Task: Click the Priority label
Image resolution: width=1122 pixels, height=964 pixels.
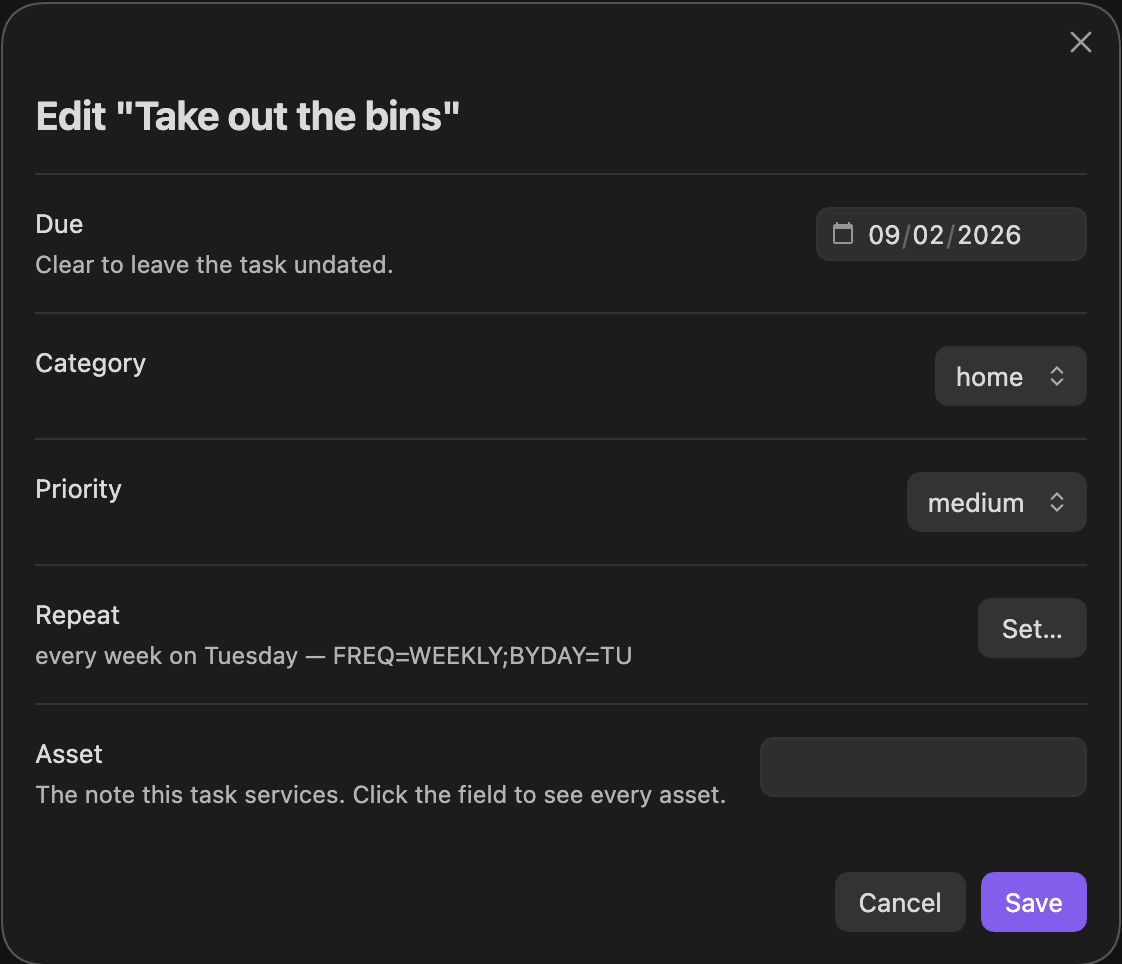Action: 79,490
